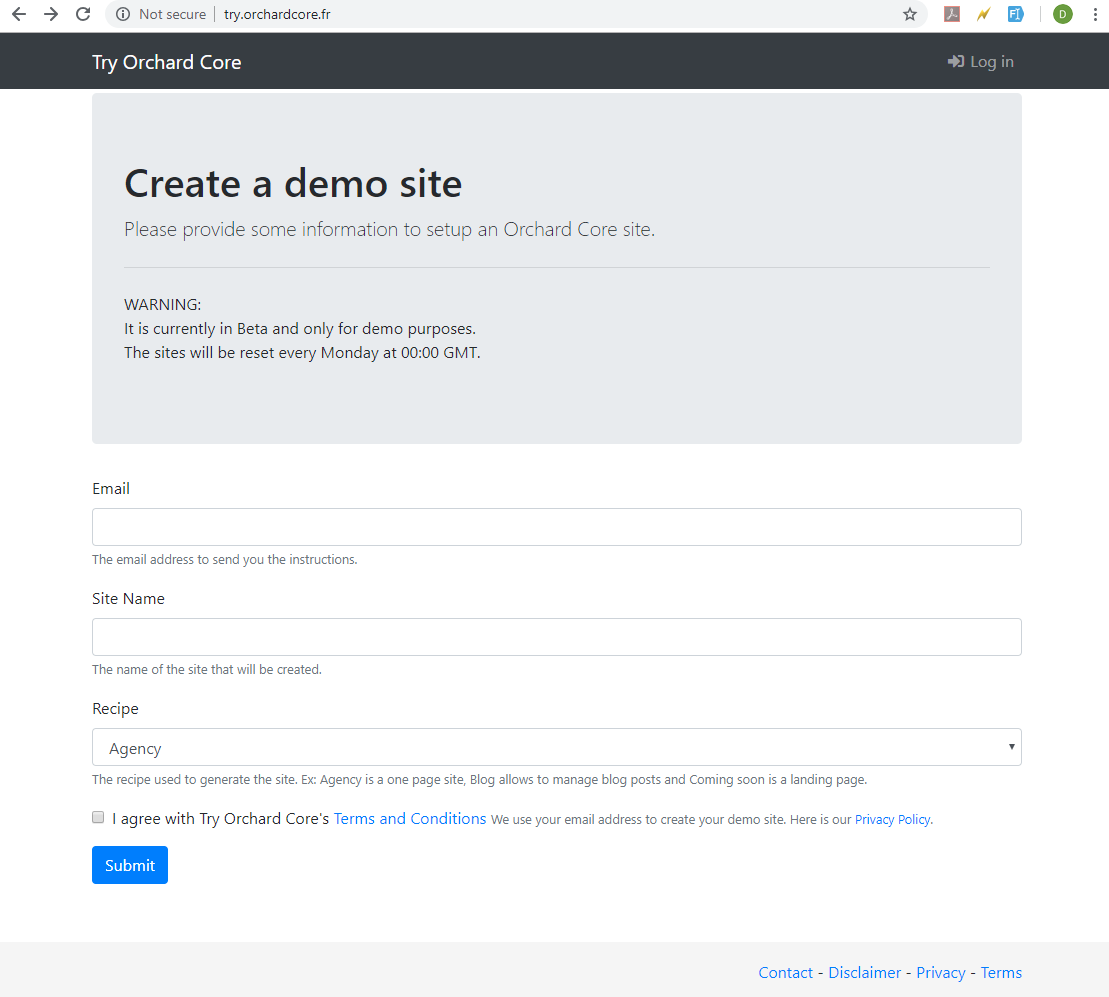Screen dimensions: 1109x997
Task: Click the yellow lightning extension icon
Action: [984, 14]
